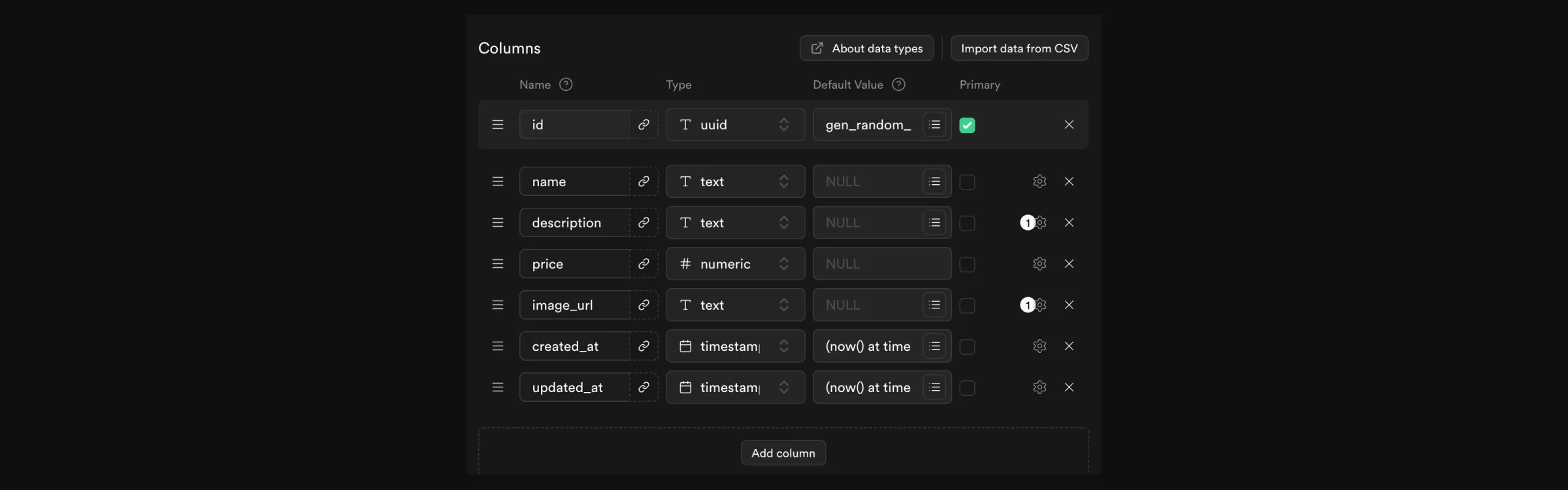The image size is (1568, 490).
Task: Open settings gear for price column
Action: (1040, 264)
